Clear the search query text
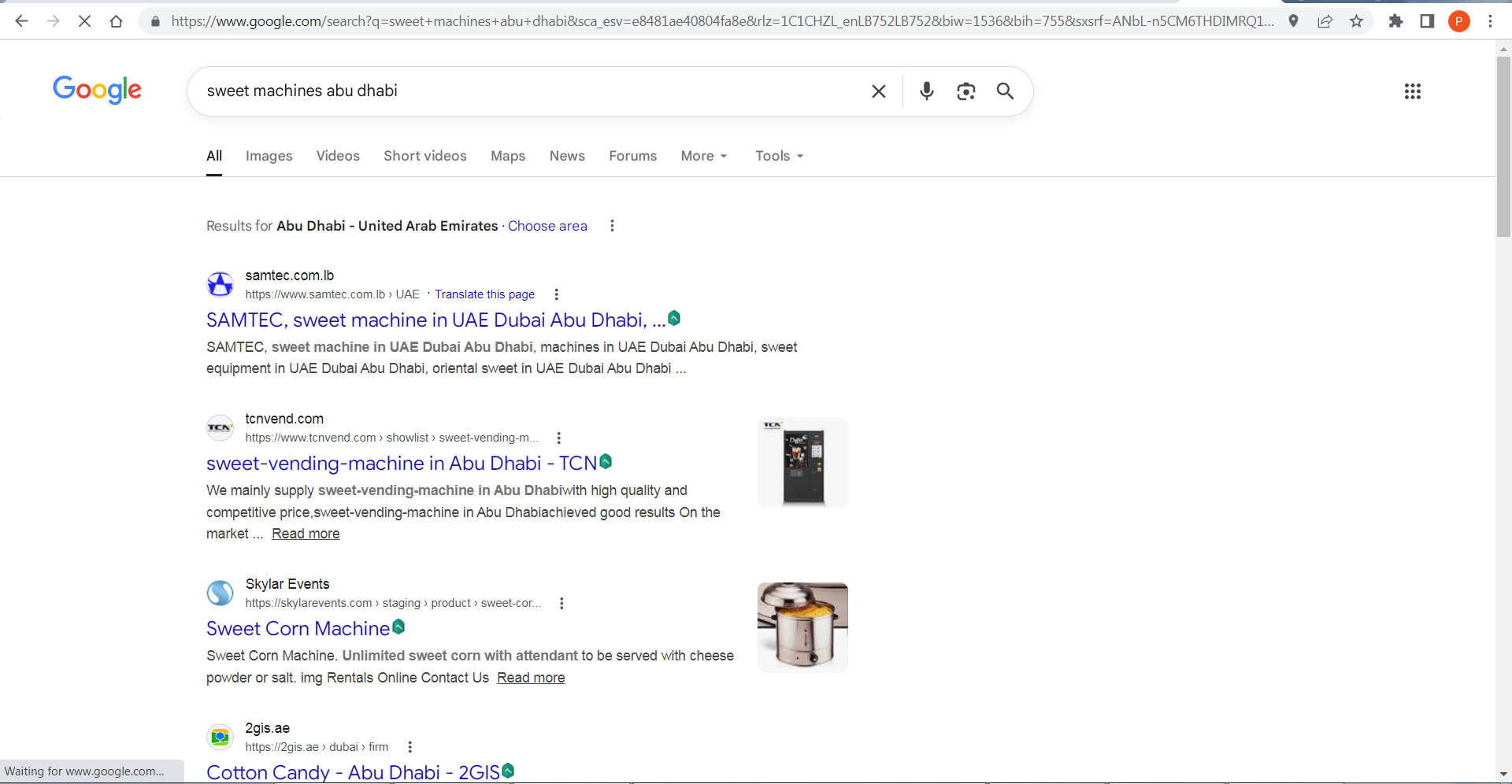 [879, 91]
